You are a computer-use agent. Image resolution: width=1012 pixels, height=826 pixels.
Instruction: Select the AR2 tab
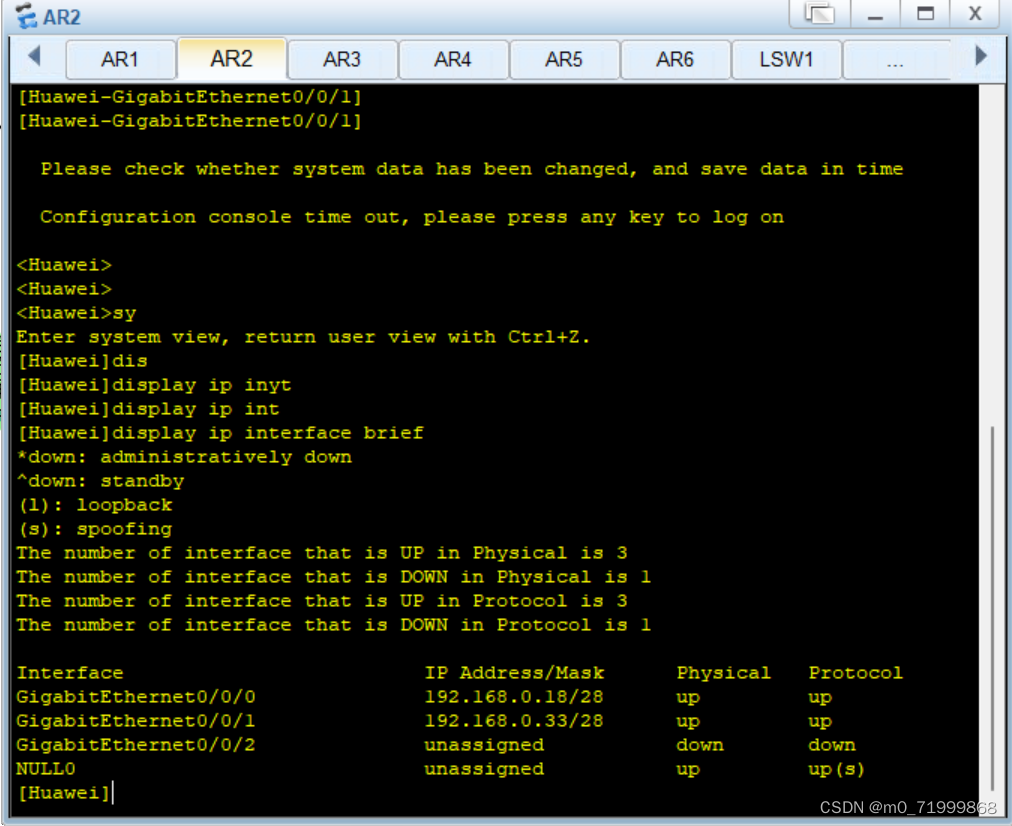pos(232,59)
